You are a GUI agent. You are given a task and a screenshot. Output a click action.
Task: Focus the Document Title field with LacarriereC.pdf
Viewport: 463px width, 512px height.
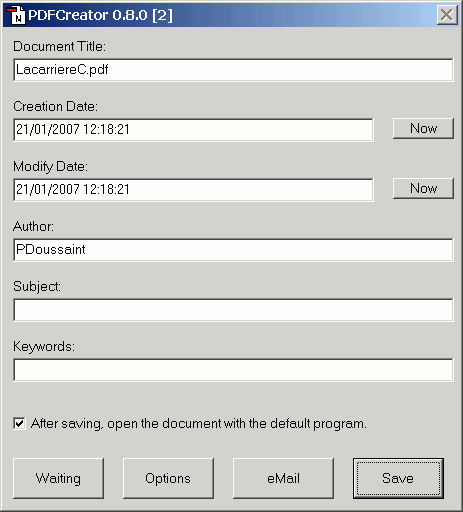click(x=233, y=70)
